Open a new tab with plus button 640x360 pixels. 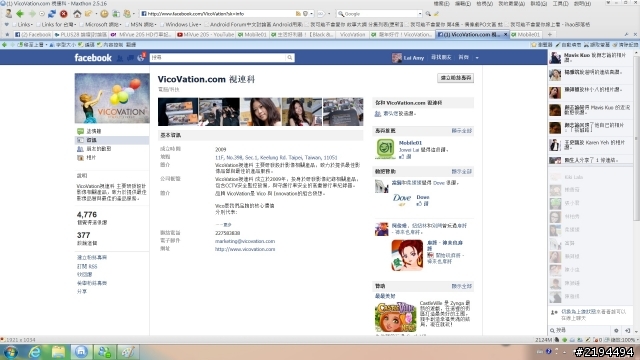coord(550,35)
